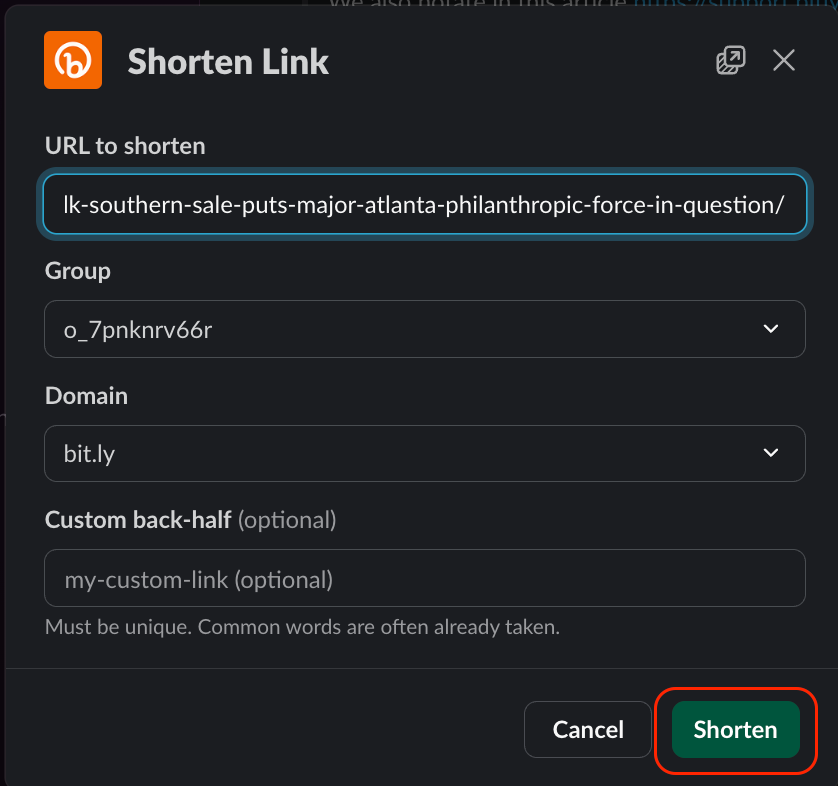Viewport: 838px width, 786px height.
Task: Focus the URL to shorten field
Action: pos(425,204)
